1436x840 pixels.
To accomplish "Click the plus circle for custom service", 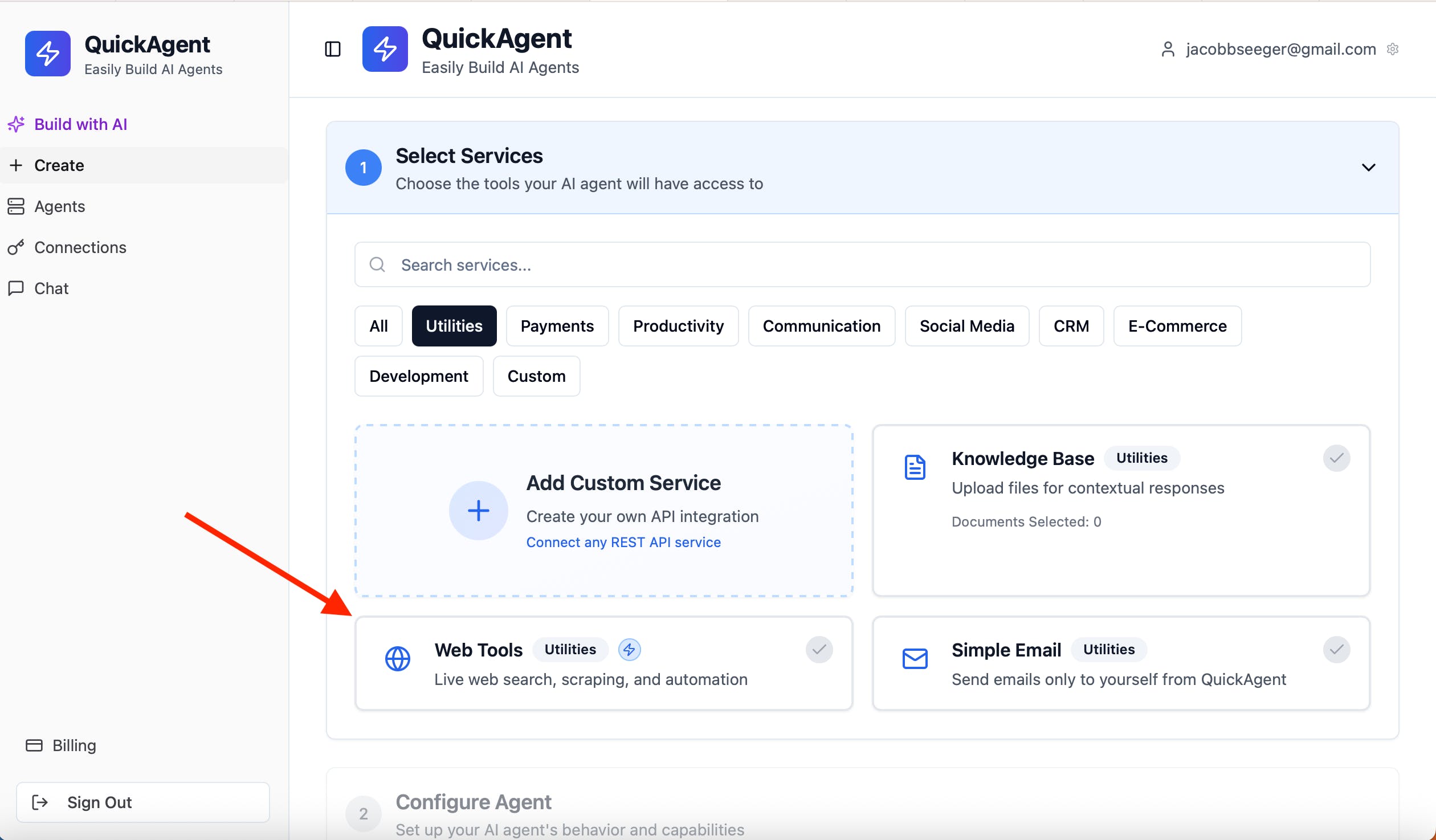I will (479, 510).
